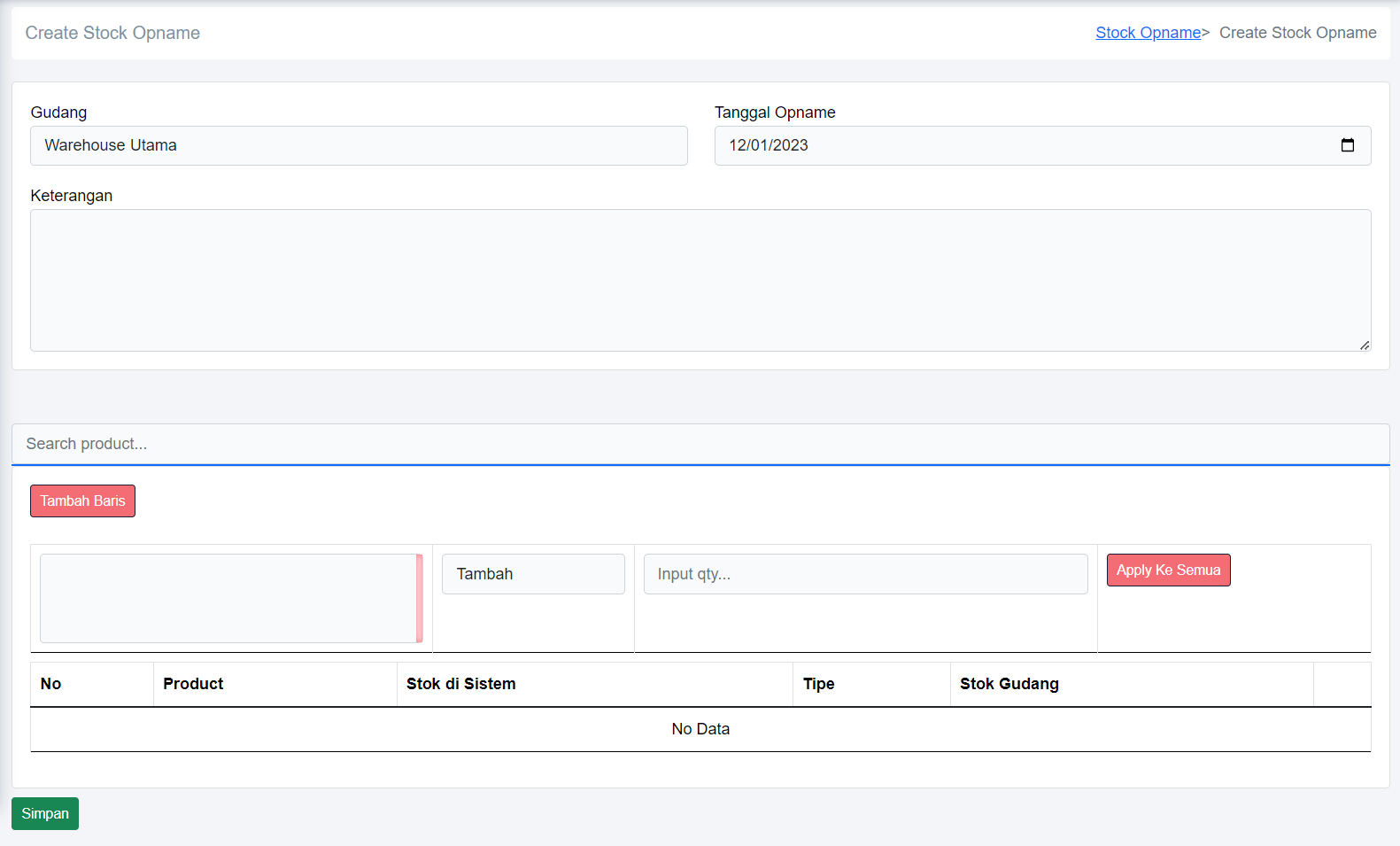Click the Tanggal Opname date text
The width and height of the screenshot is (1400, 846).
[x=768, y=145]
